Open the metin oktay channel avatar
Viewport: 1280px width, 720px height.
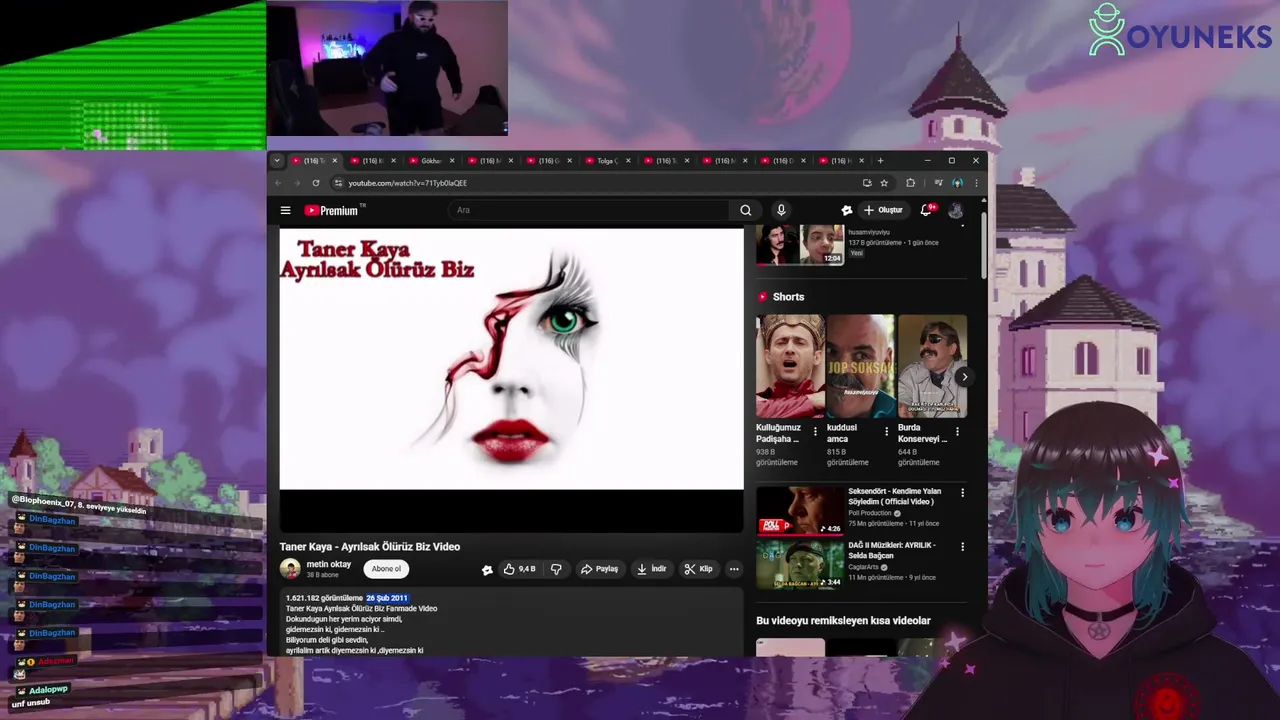click(290, 569)
